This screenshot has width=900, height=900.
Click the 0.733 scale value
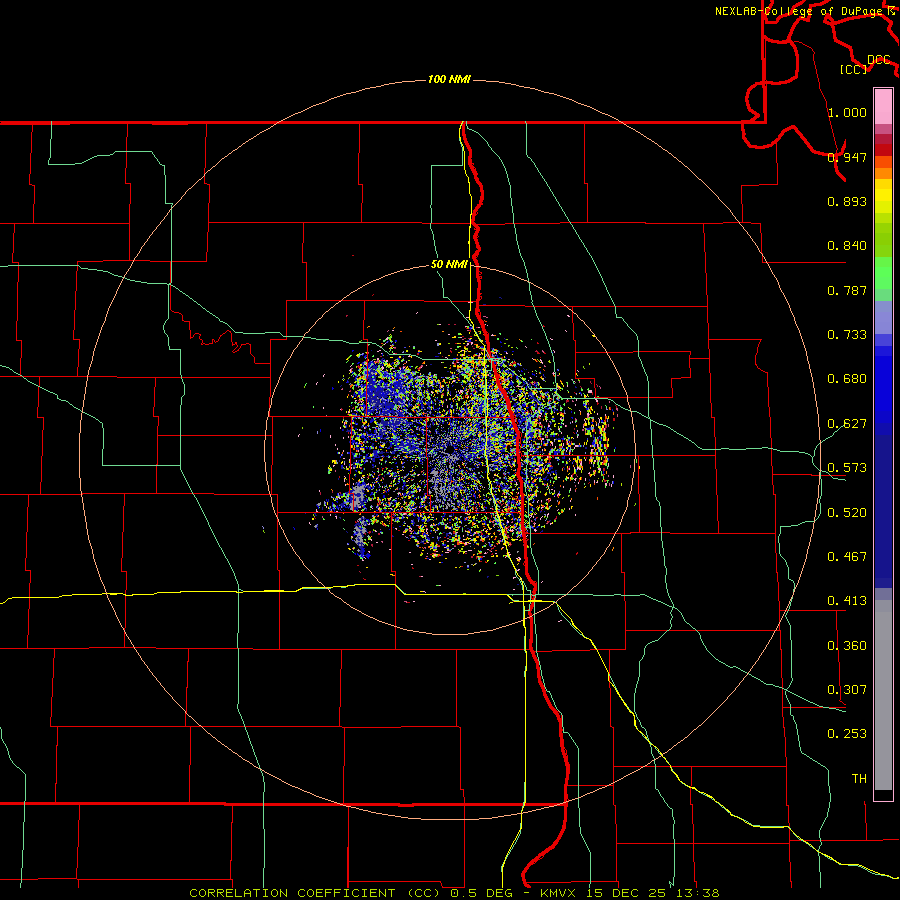tap(847, 335)
